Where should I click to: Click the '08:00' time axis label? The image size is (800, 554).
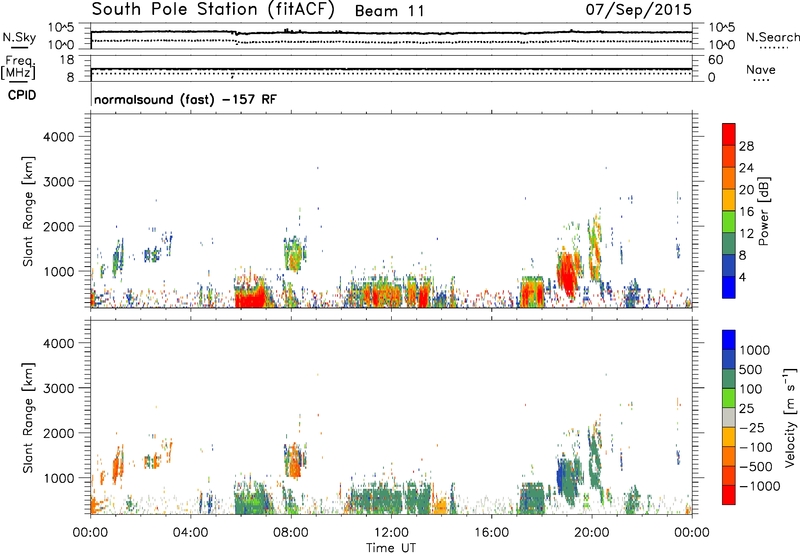click(x=291, y=533)
